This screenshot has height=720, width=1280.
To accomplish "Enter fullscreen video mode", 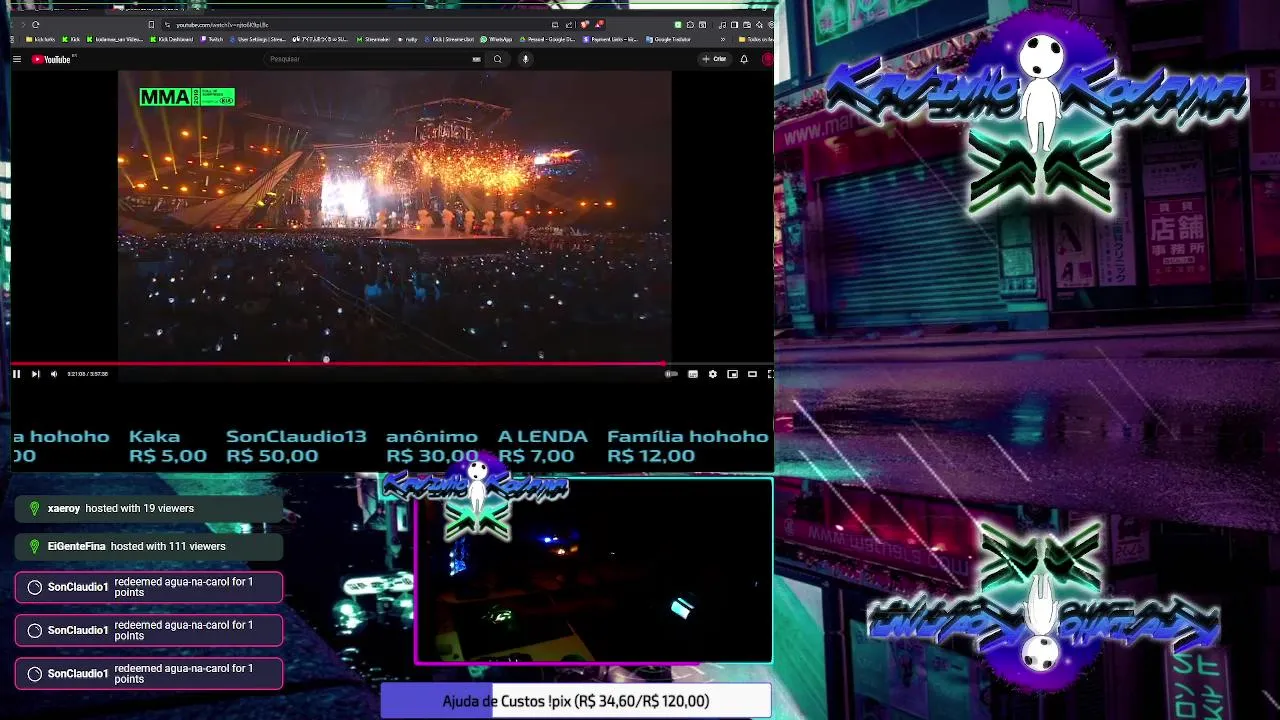I will (x=770, y=374).
